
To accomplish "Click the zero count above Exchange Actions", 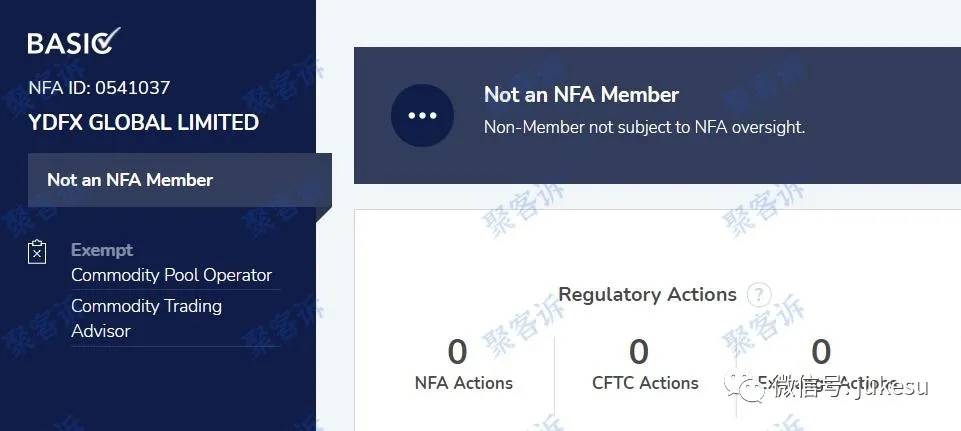I will pos(821,352).
